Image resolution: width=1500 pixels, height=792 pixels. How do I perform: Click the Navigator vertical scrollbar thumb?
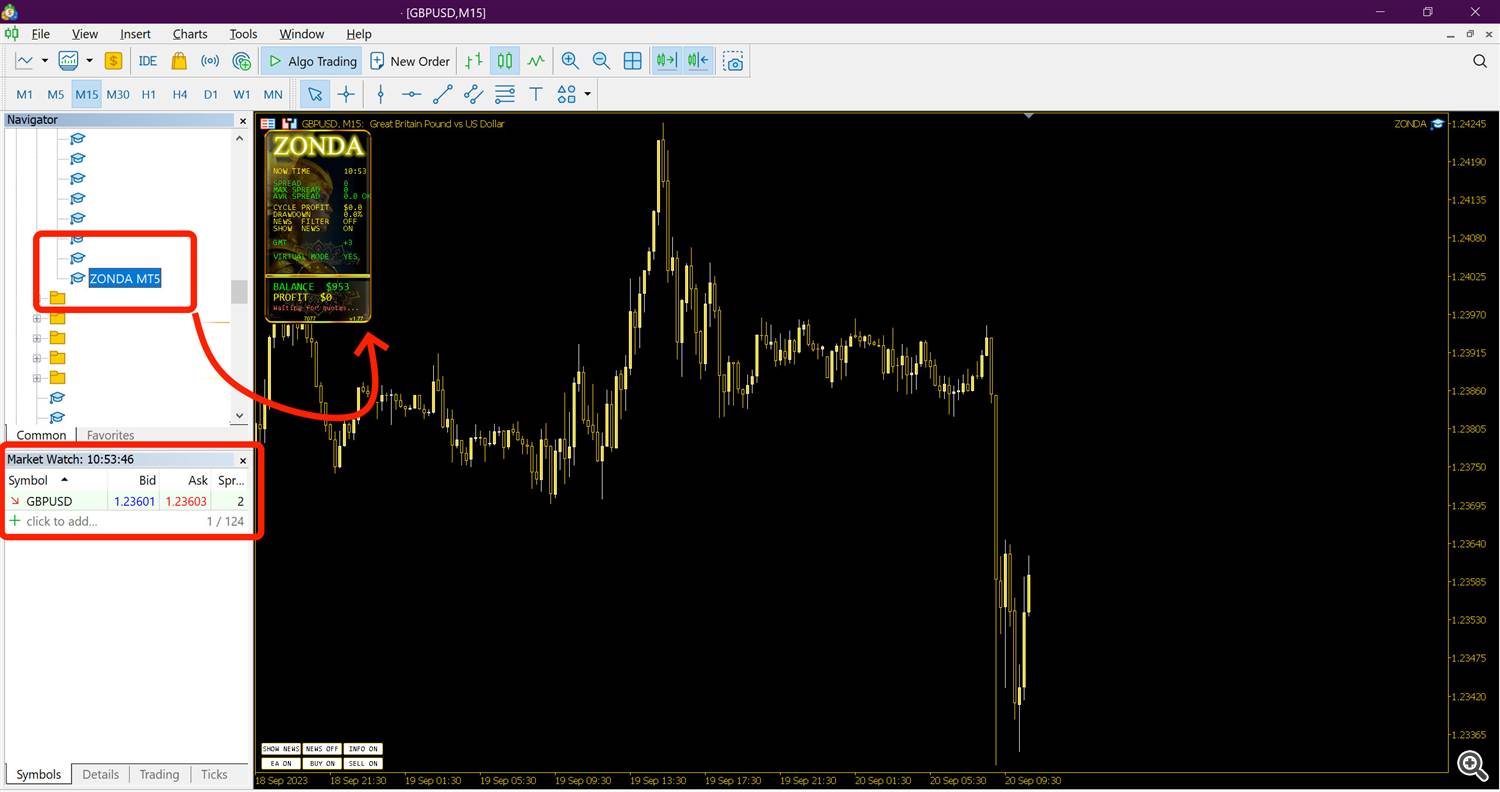click(239, 291)
